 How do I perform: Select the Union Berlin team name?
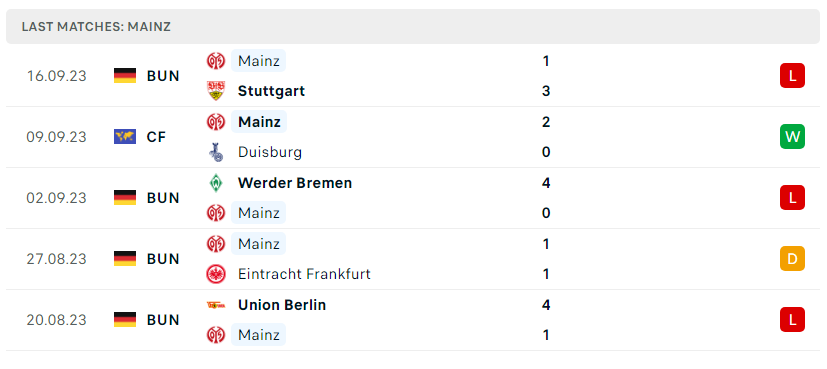coord(282,305)
